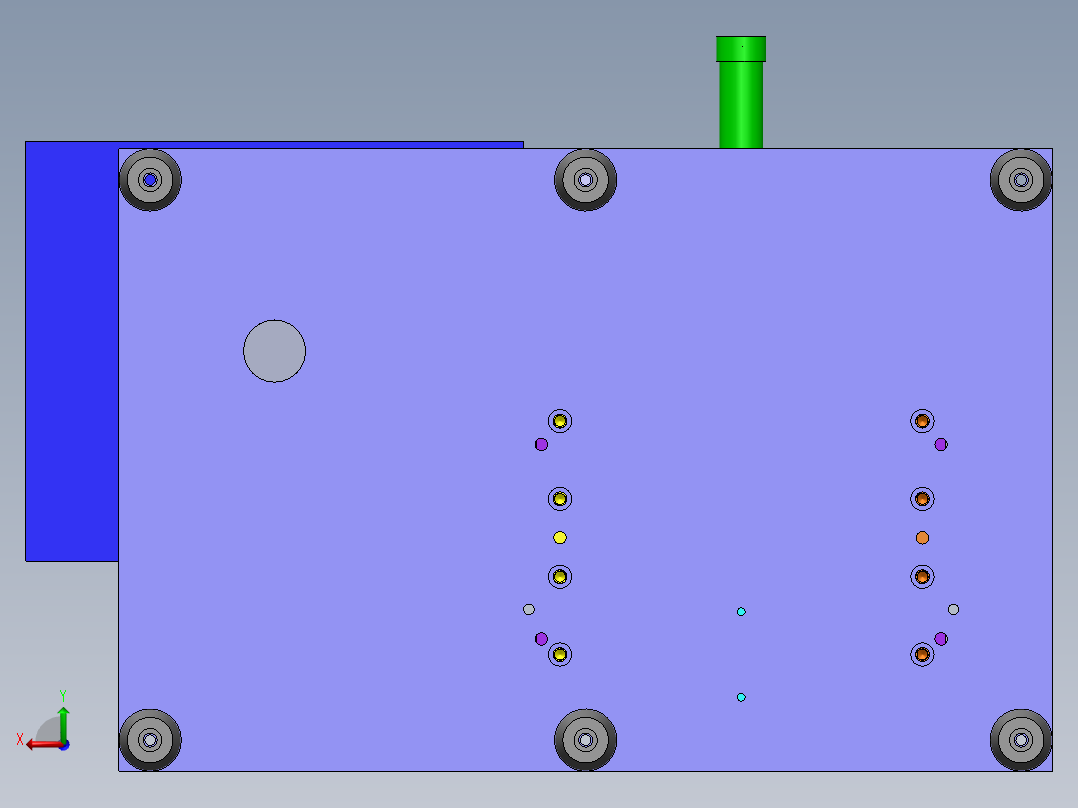This screenshot has width=1078, height=808.
Task: Click the purple dot beside the bottom yellow hole
Action: pyautogui.click(x=541, y=639)
